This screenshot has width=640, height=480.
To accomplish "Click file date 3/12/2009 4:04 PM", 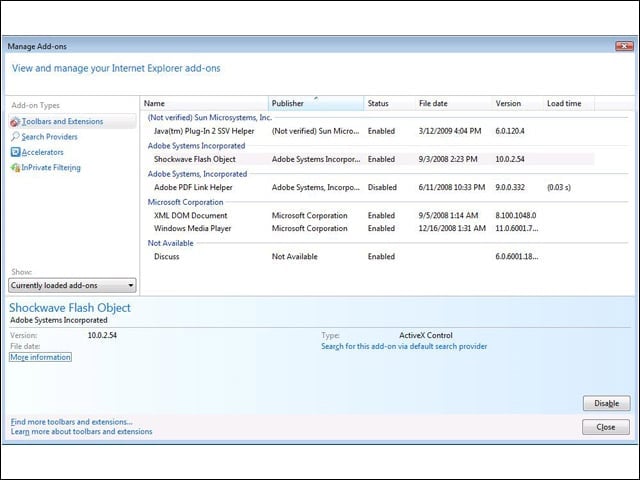I will tap(450, 131).
